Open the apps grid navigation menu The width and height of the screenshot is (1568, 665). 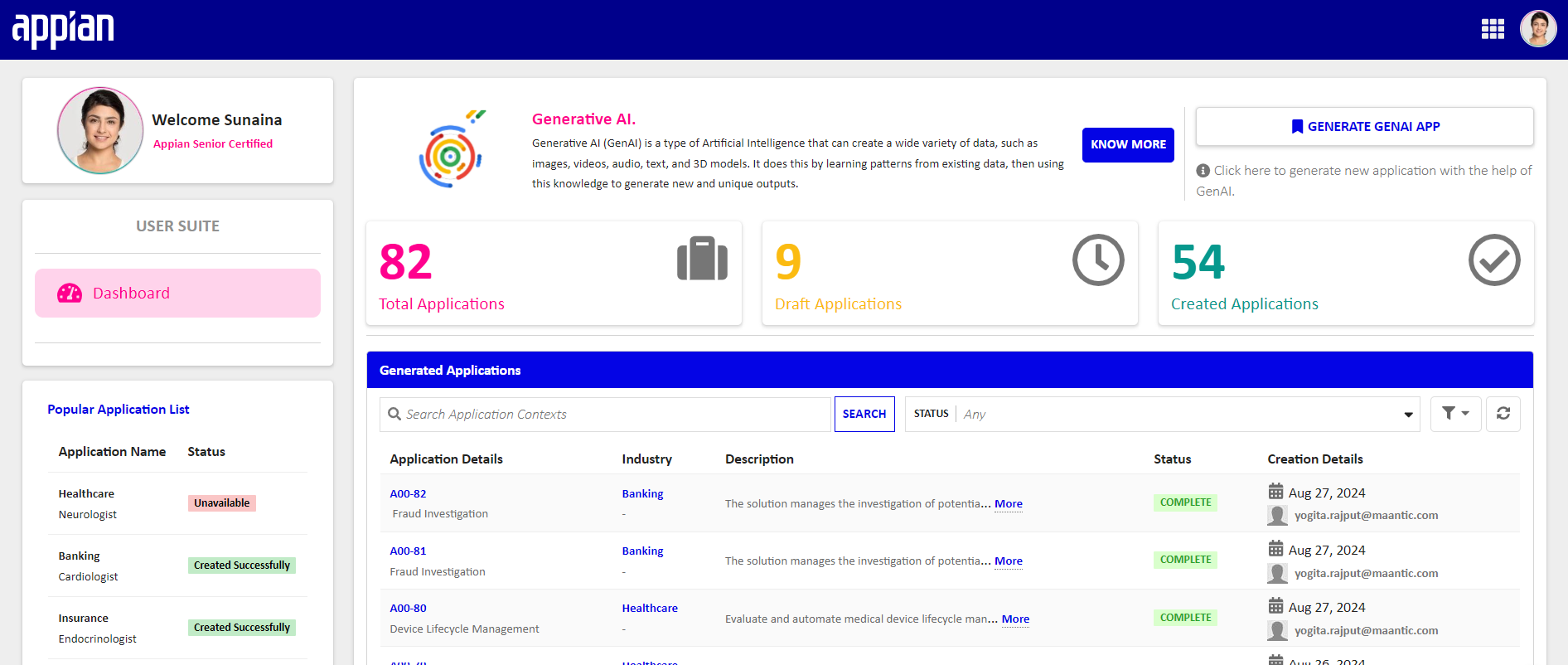tap(1493, 29)
